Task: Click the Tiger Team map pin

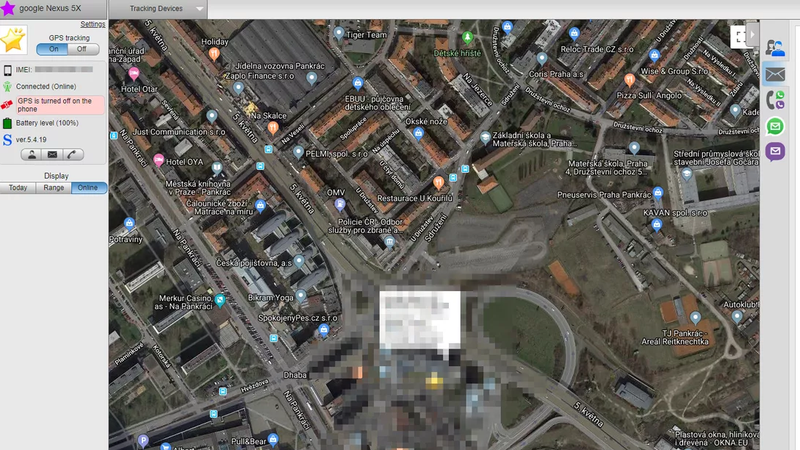Action: coord(339,34)
